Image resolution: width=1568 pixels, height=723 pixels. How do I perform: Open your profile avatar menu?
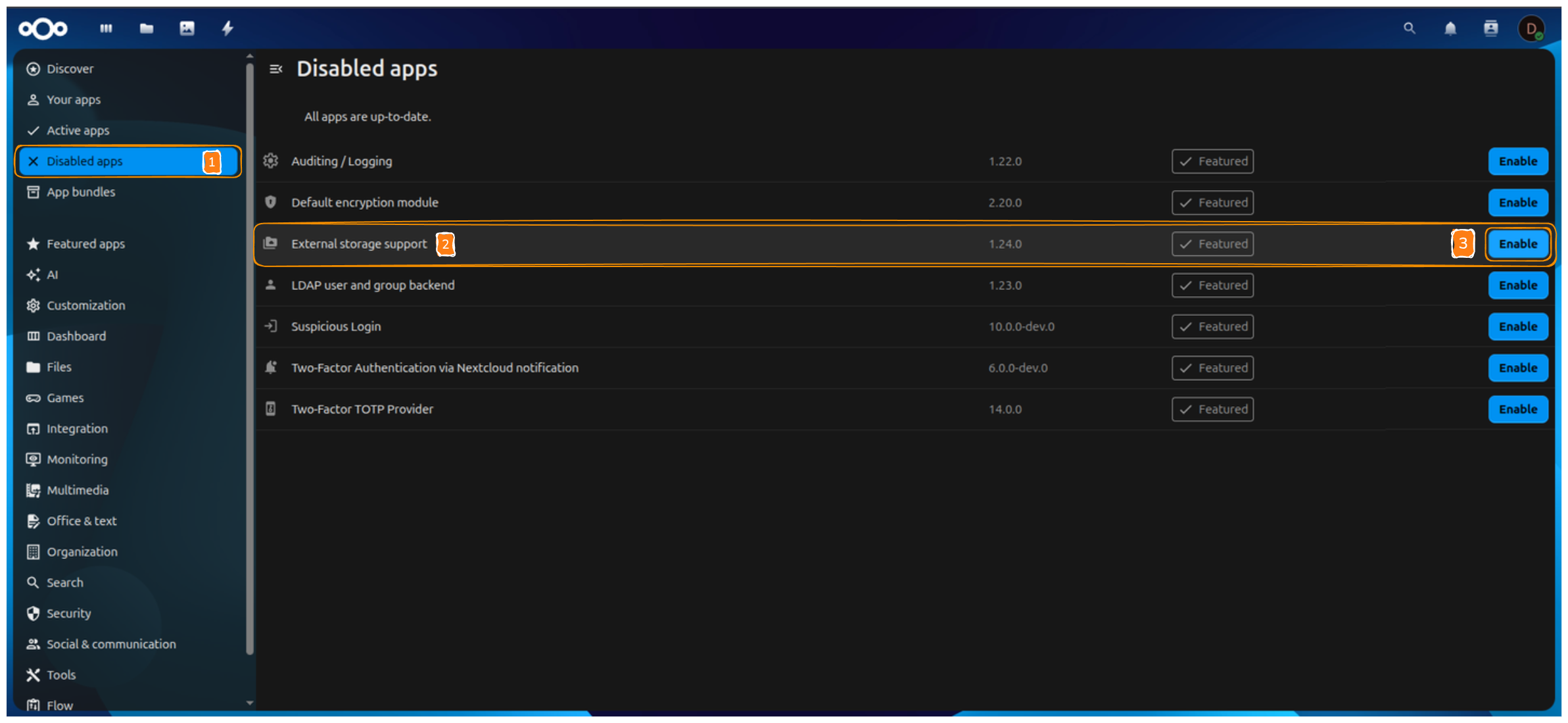[1532, 28]
